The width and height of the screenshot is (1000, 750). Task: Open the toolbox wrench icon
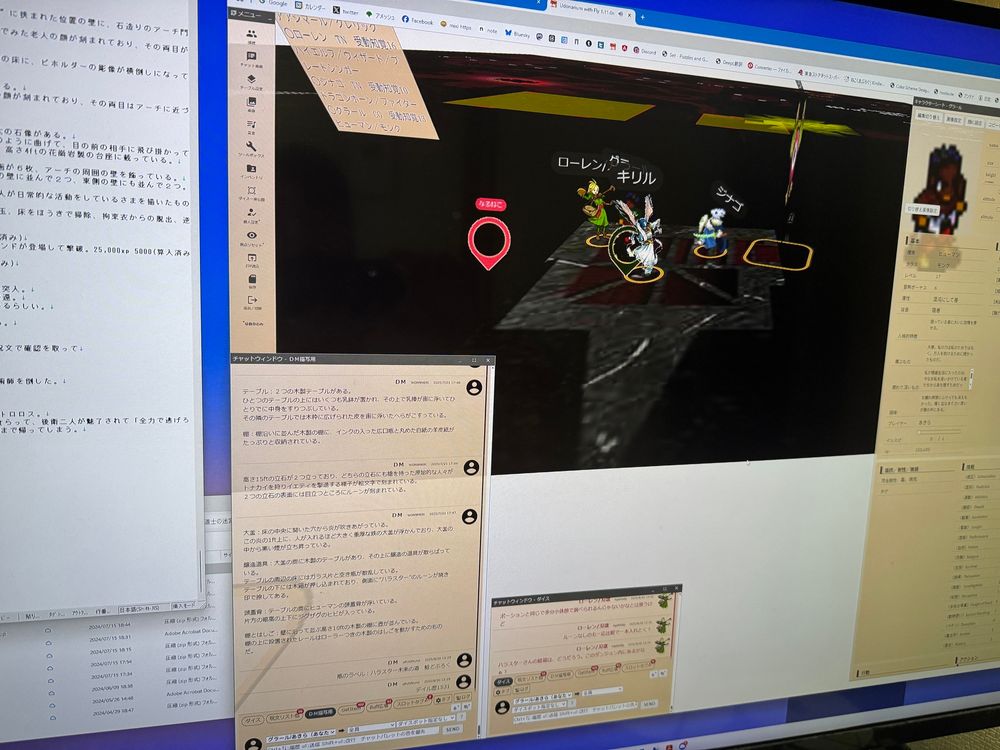(252, 147)
